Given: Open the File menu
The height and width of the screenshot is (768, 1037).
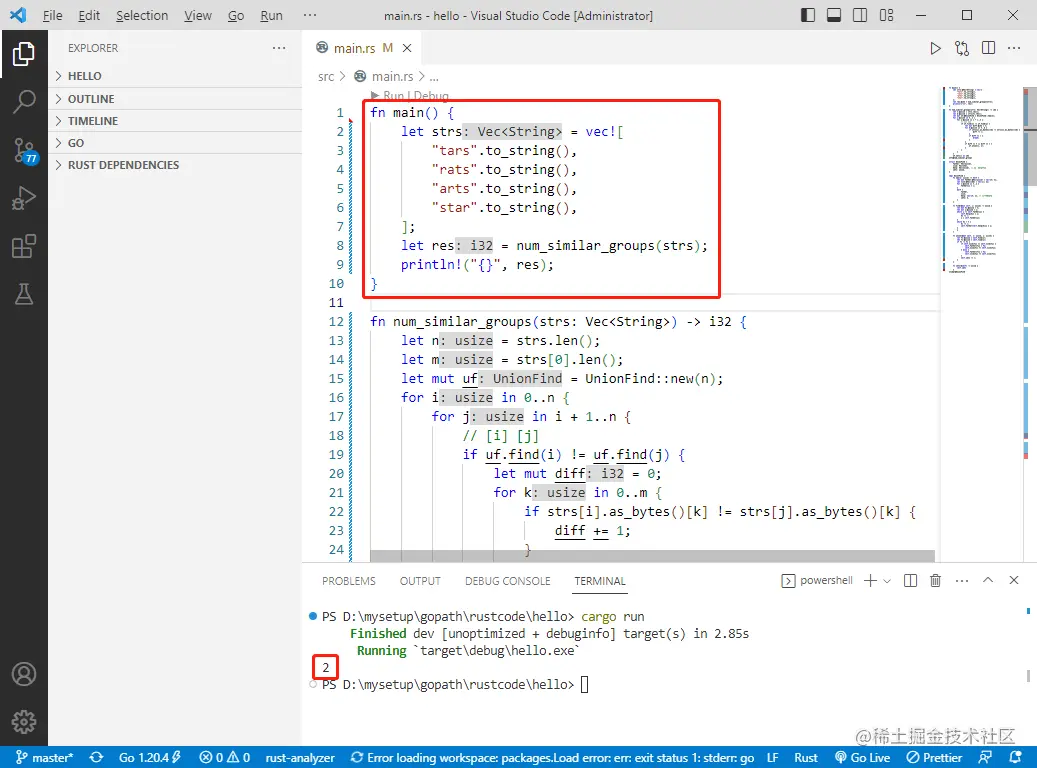Looking at the screenshot, I should pos(52,15).
